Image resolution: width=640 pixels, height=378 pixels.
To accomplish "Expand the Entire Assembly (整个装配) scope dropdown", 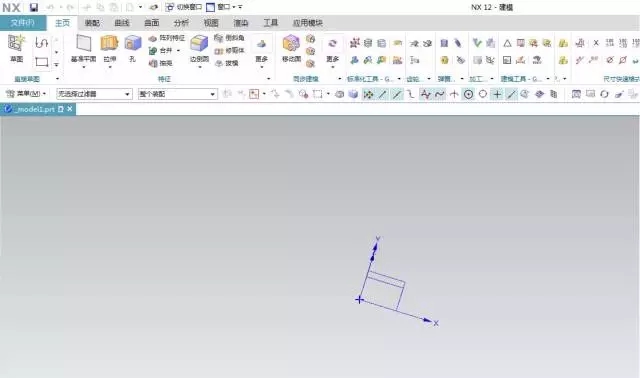I will pos(178,94).
